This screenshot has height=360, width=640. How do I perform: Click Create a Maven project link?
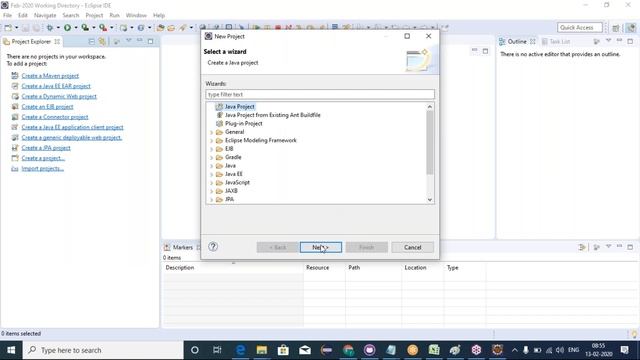[50, 76]
